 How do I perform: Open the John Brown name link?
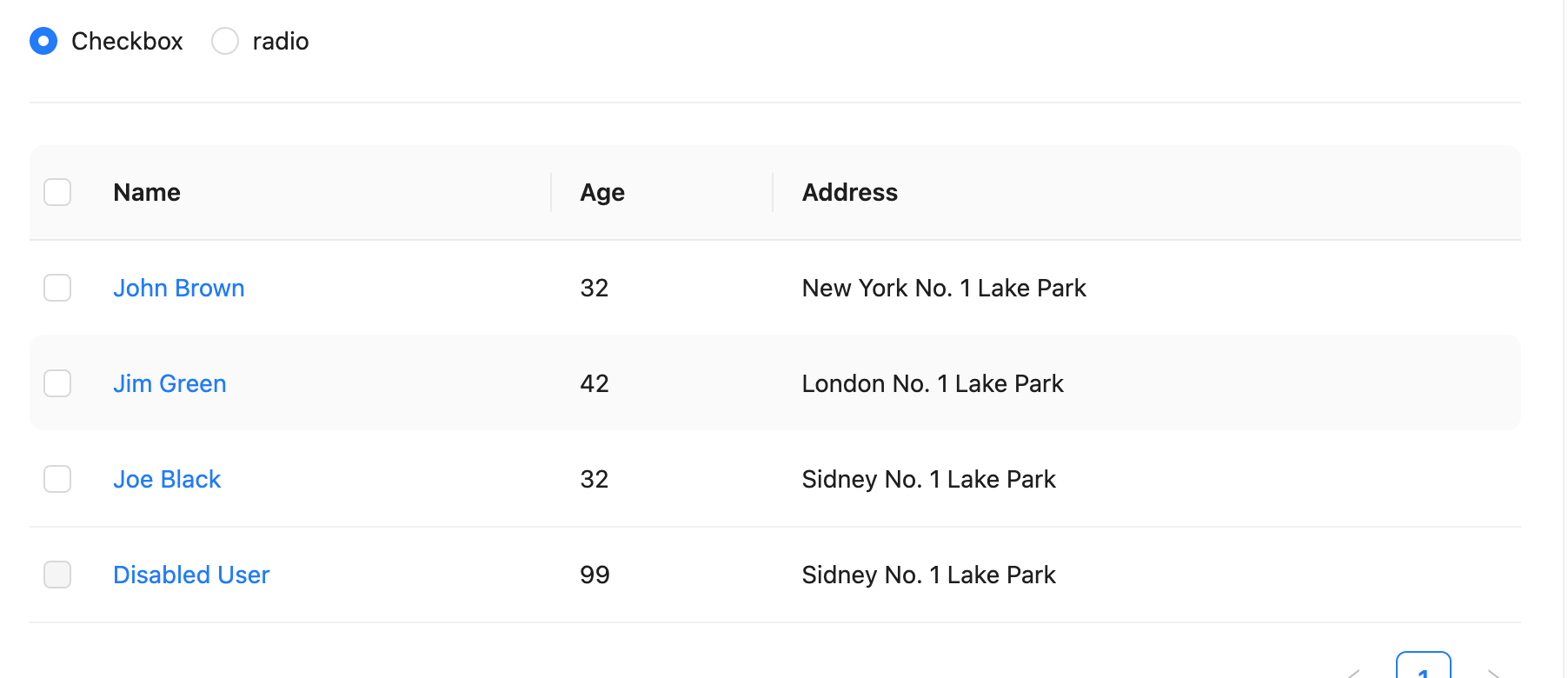[x=179, y=288]
